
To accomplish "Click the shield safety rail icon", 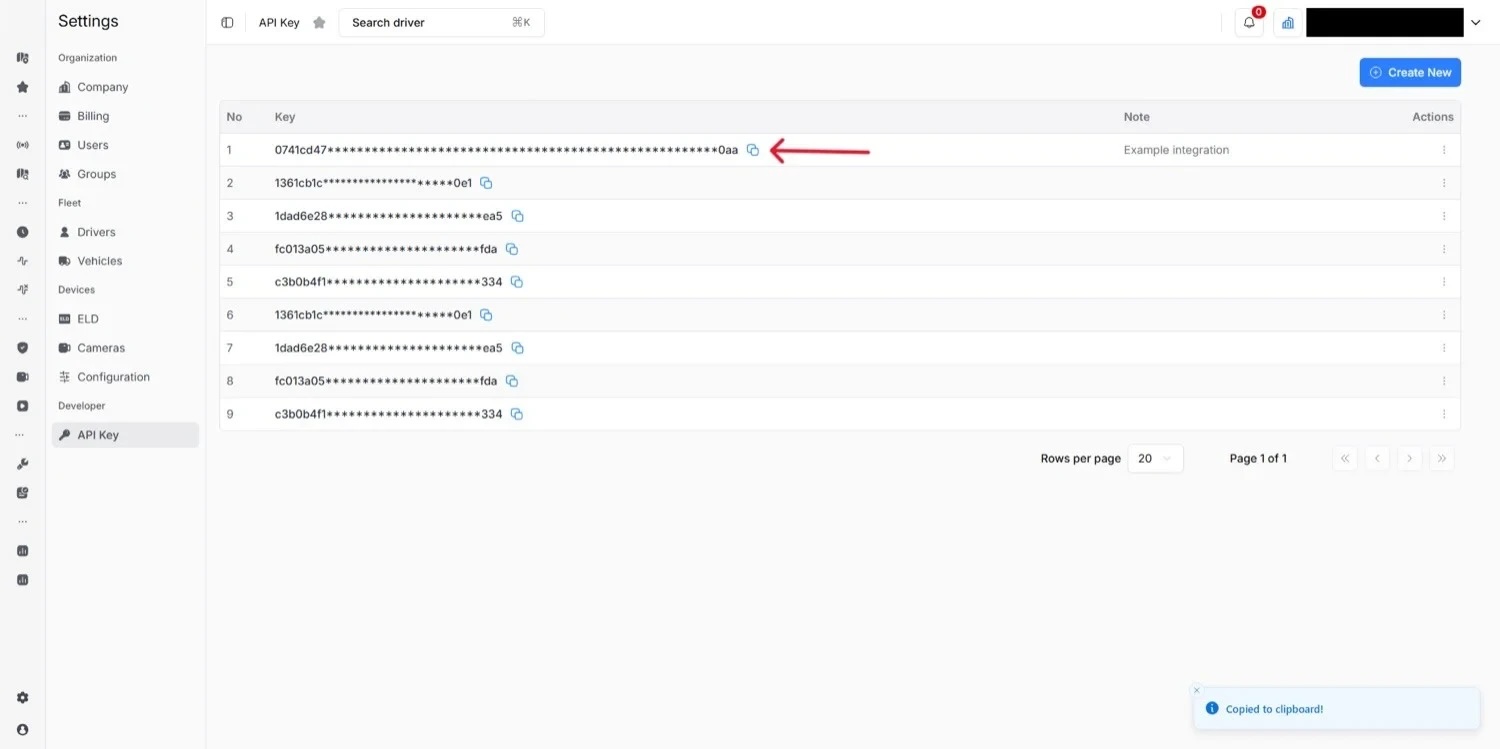I will 23,348.
